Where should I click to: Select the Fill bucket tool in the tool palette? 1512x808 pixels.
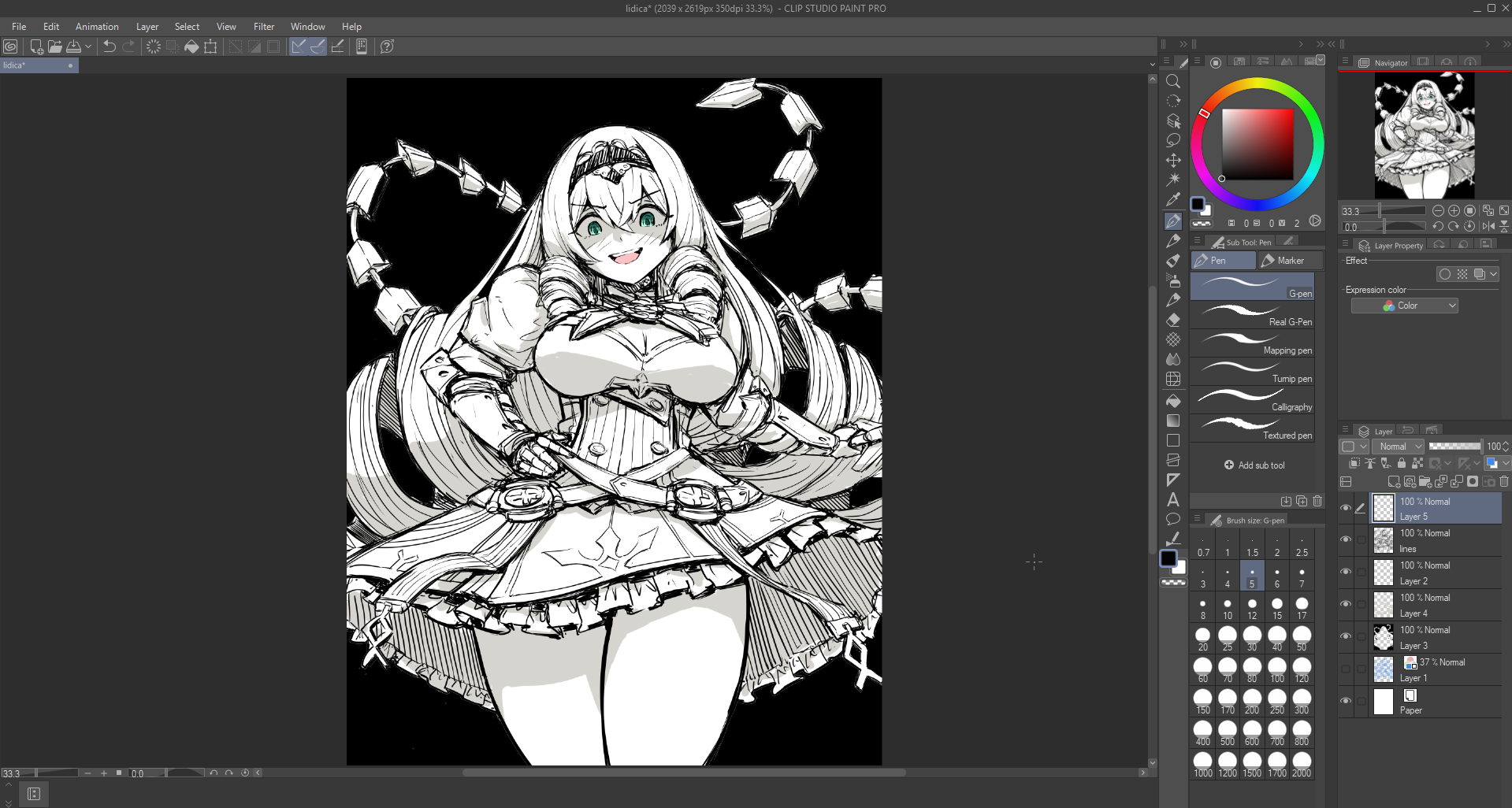[1173, 401]
